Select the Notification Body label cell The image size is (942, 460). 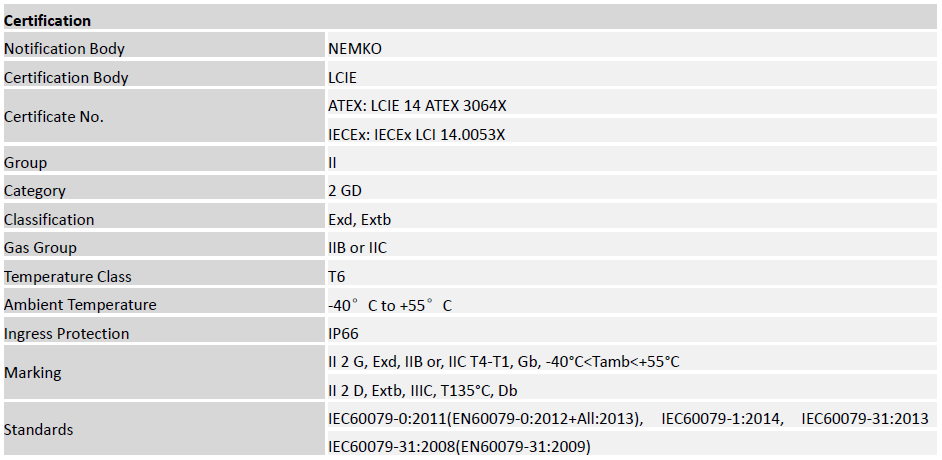coord(64,48)
